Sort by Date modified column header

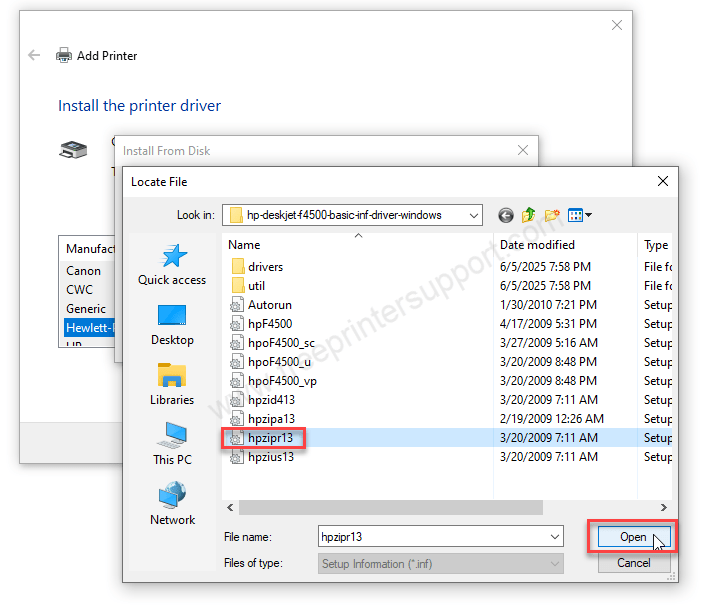click(566, 245)
